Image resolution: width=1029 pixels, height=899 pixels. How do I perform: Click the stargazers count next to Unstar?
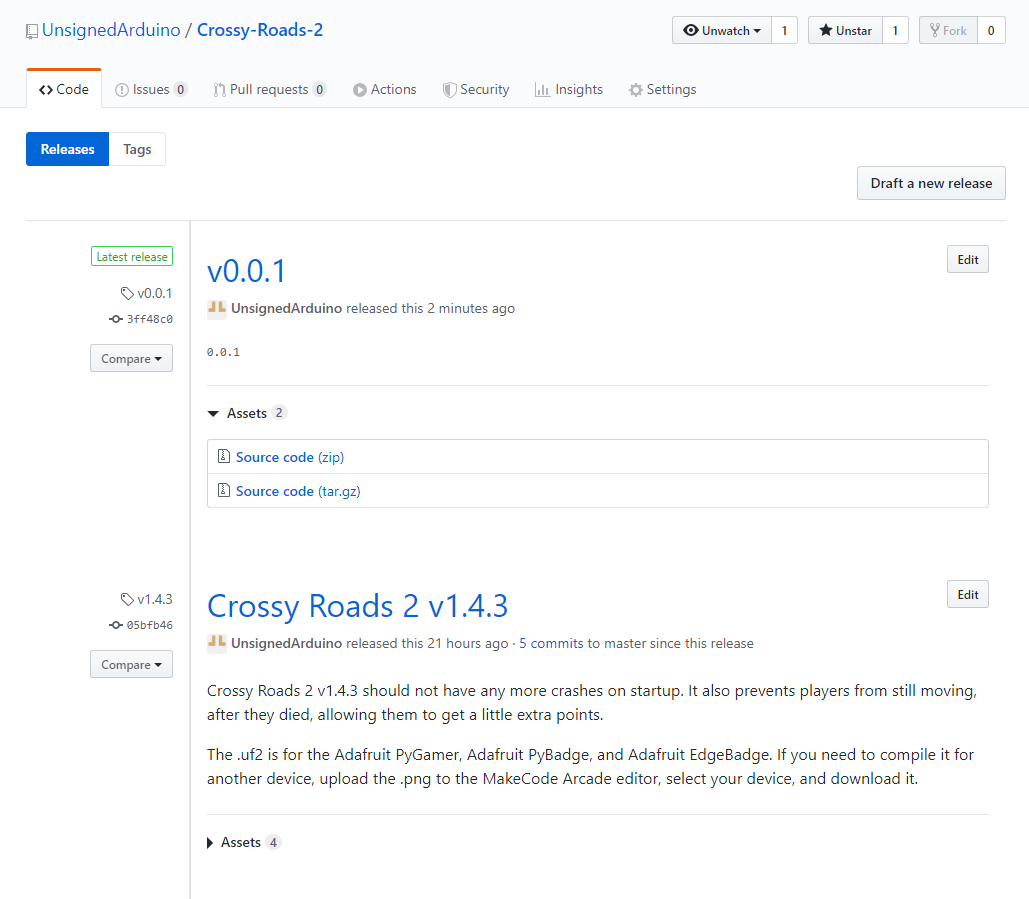click(895, 31)
